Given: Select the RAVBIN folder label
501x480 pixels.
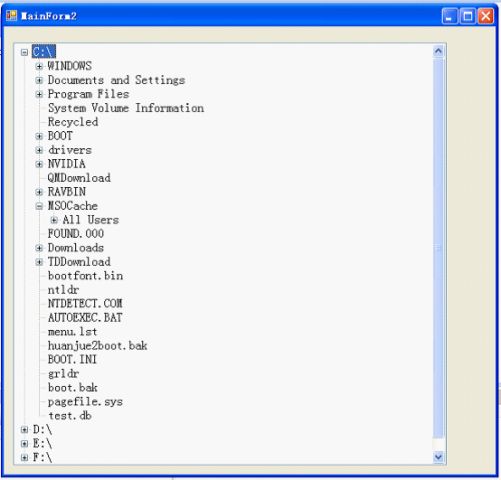Looking at the screenshot, I should click(67, 192).
